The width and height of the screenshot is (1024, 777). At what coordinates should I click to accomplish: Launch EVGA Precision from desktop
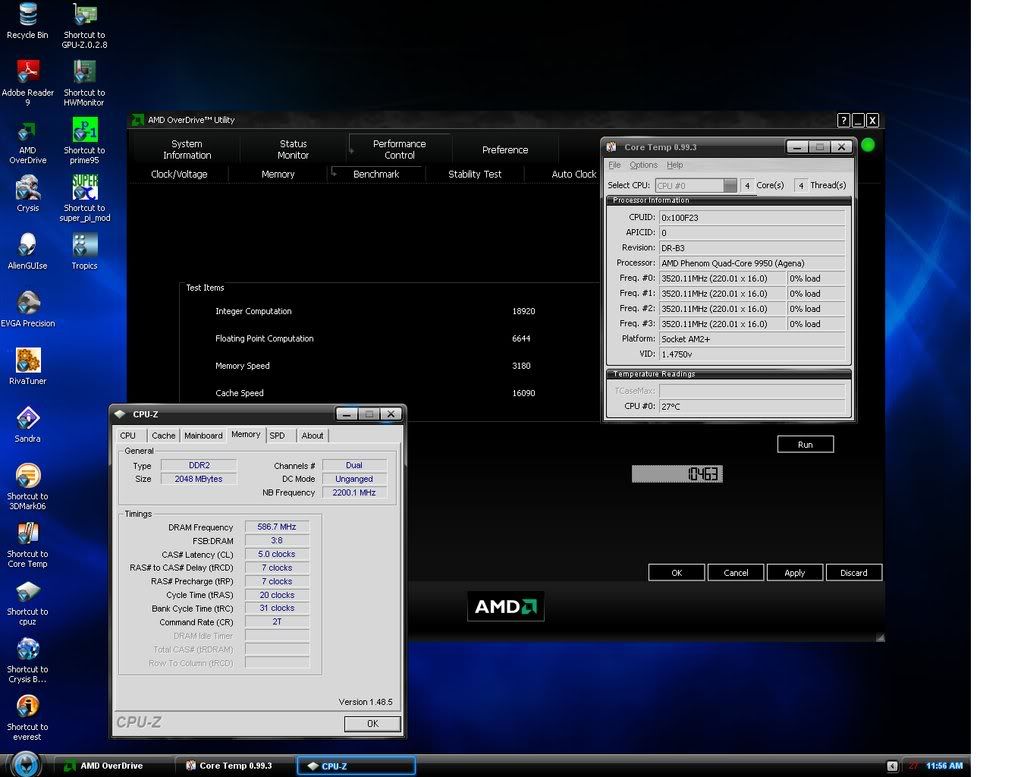27,309
